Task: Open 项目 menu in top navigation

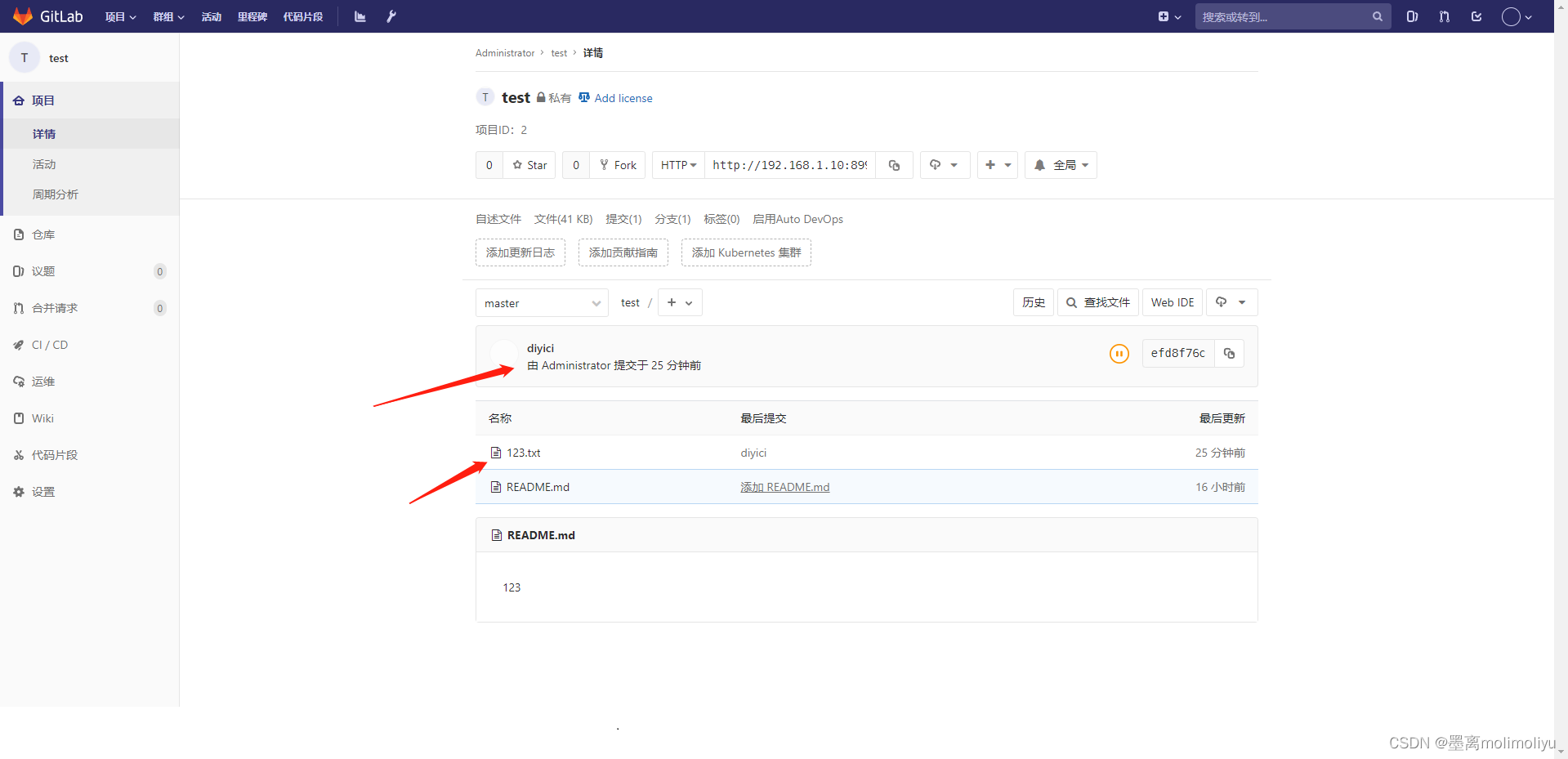Action: point(120,16)
